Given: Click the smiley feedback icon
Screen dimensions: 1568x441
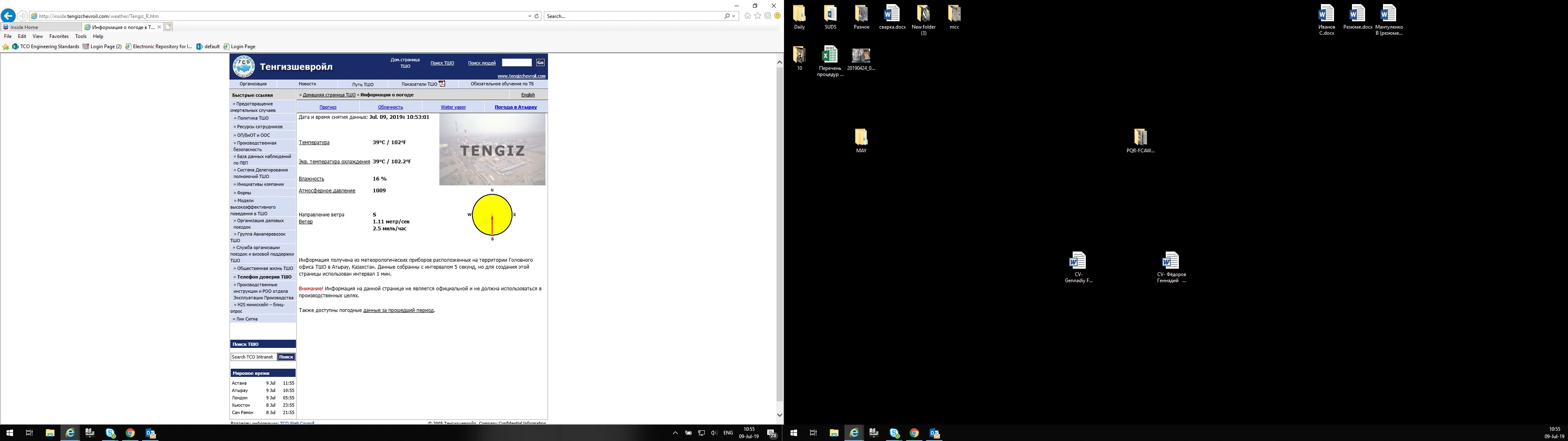Looking at the screenshot, I should 777,16.
